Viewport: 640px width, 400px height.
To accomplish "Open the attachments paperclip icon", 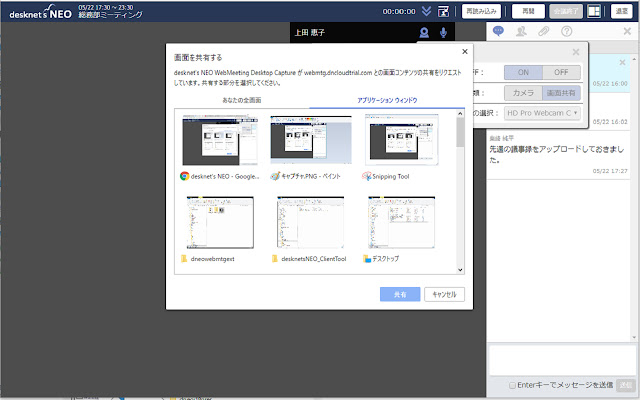I will click(x=544, y=31).
